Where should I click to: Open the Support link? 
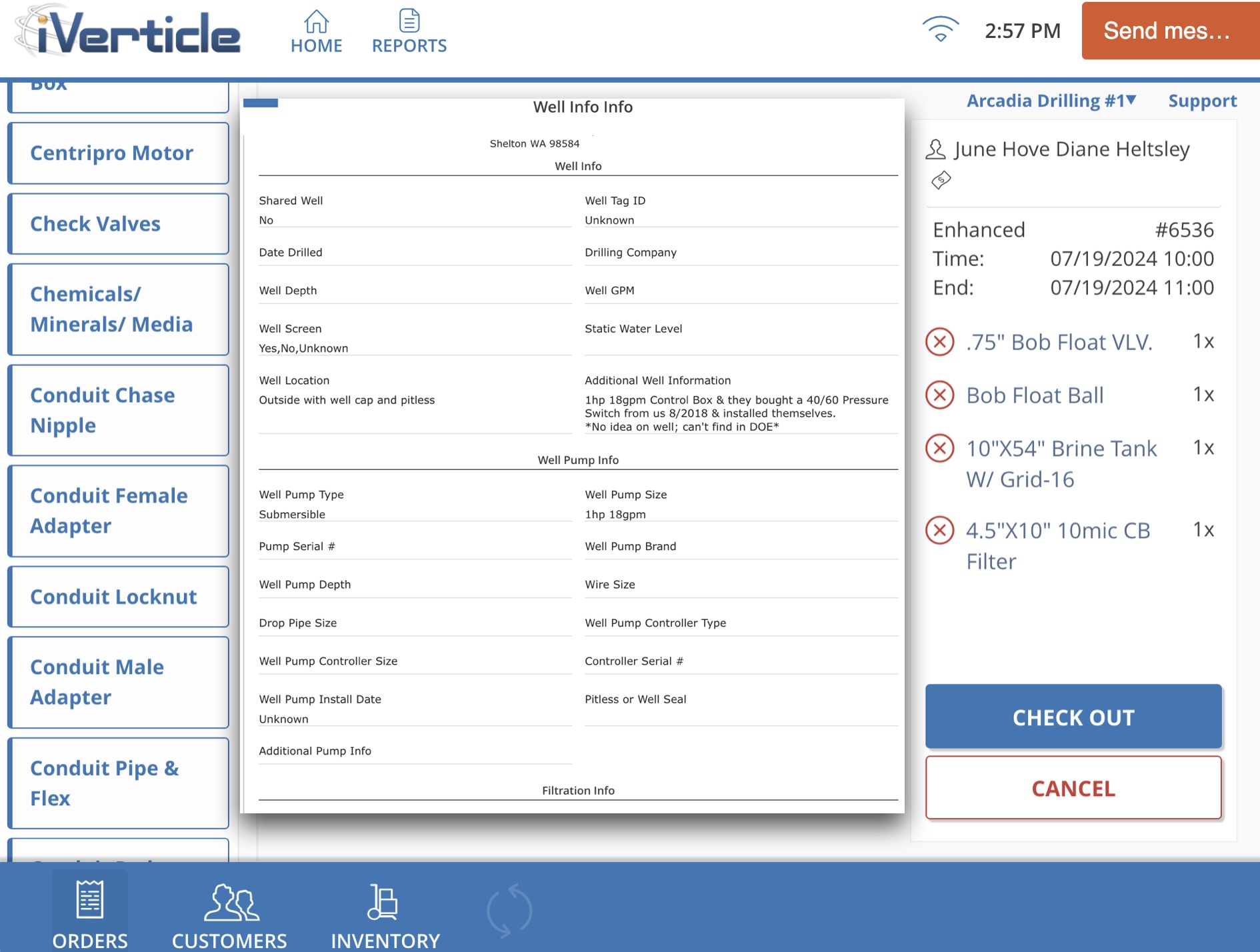coord(1202,101)
